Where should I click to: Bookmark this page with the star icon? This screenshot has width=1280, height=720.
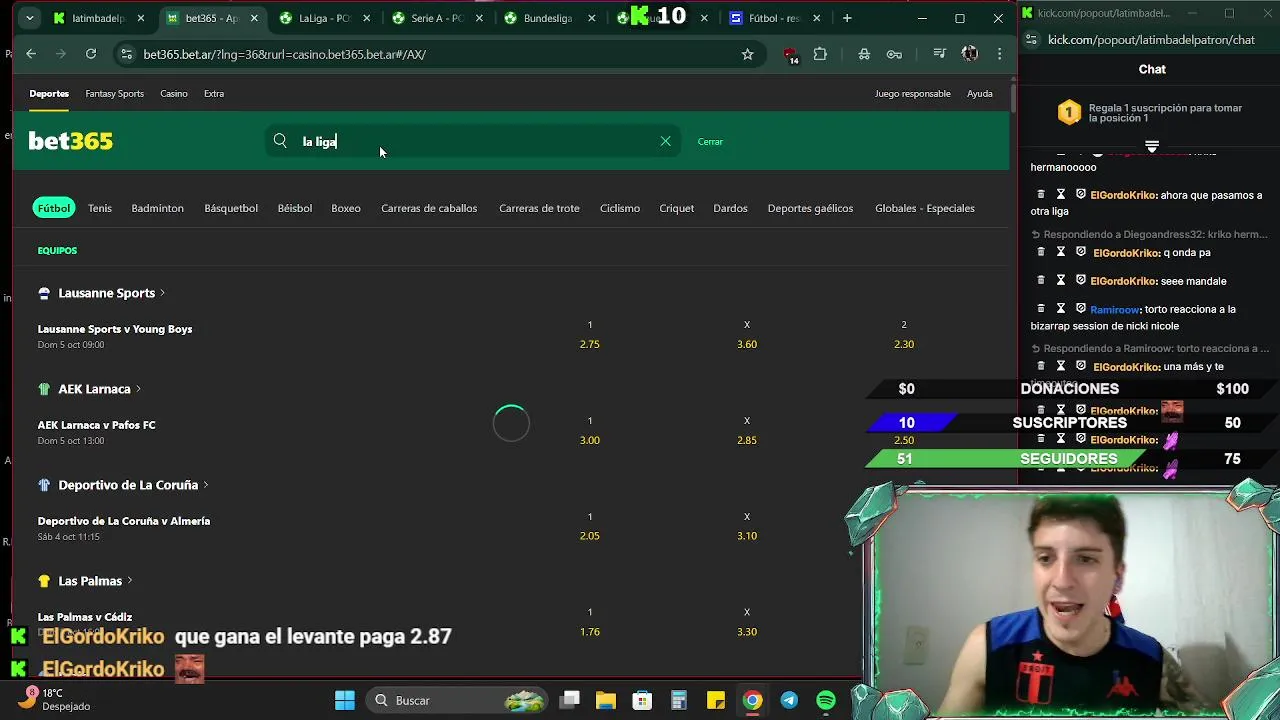[x=747, y=54]
